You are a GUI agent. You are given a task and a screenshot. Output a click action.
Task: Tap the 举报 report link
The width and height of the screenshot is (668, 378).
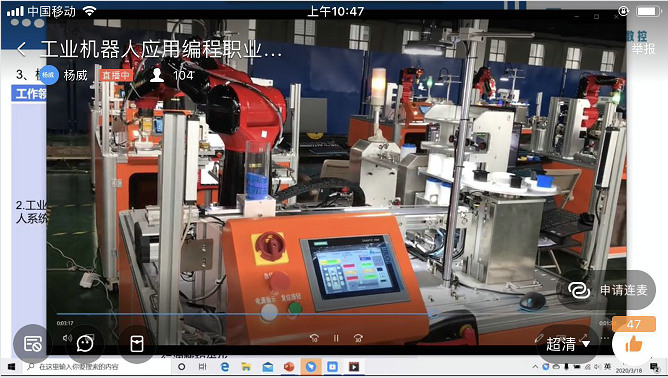coord(643,49)
